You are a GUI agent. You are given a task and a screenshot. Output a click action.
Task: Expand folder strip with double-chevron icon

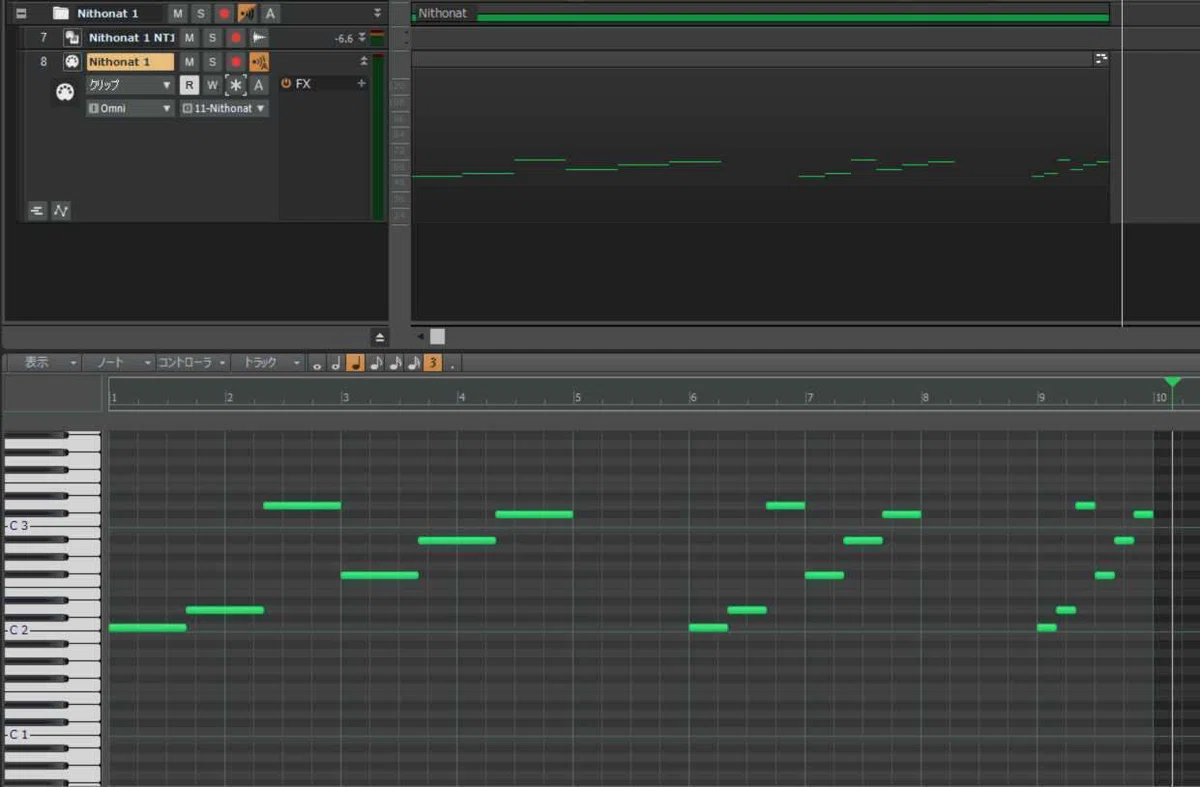point(377,13)
